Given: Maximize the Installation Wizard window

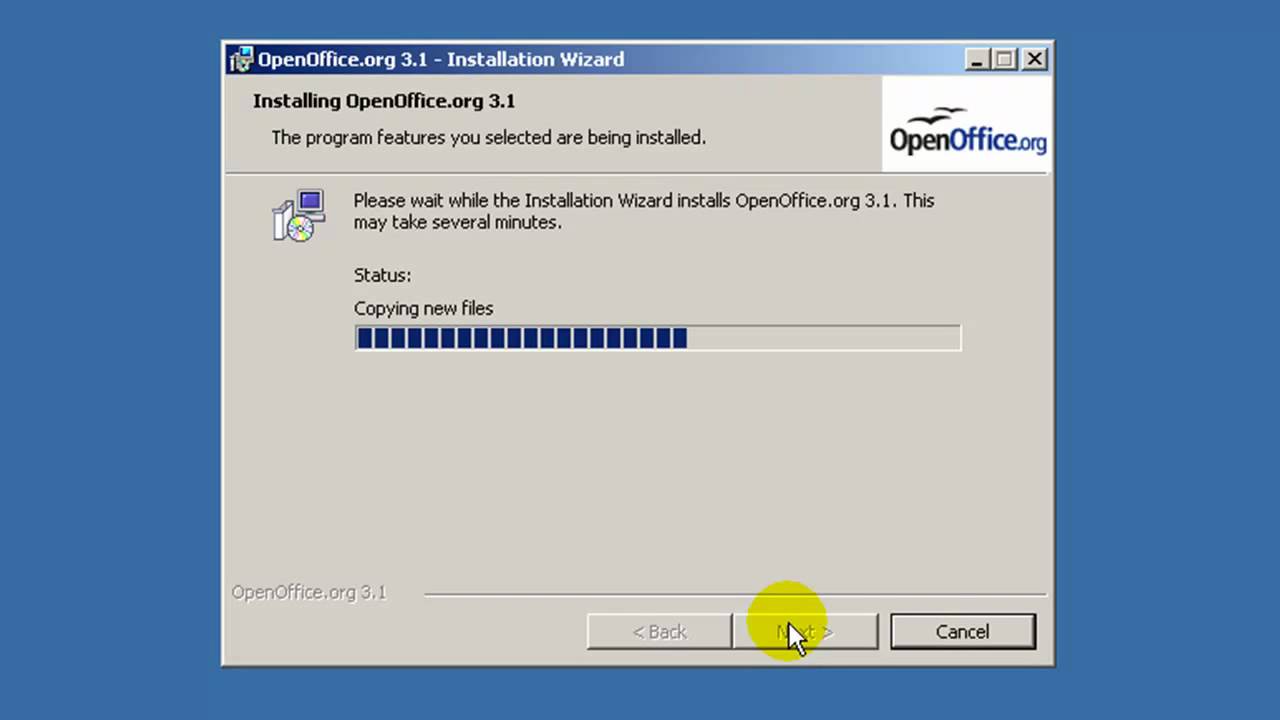Looking at the screenshot, I should [1004, 60].
